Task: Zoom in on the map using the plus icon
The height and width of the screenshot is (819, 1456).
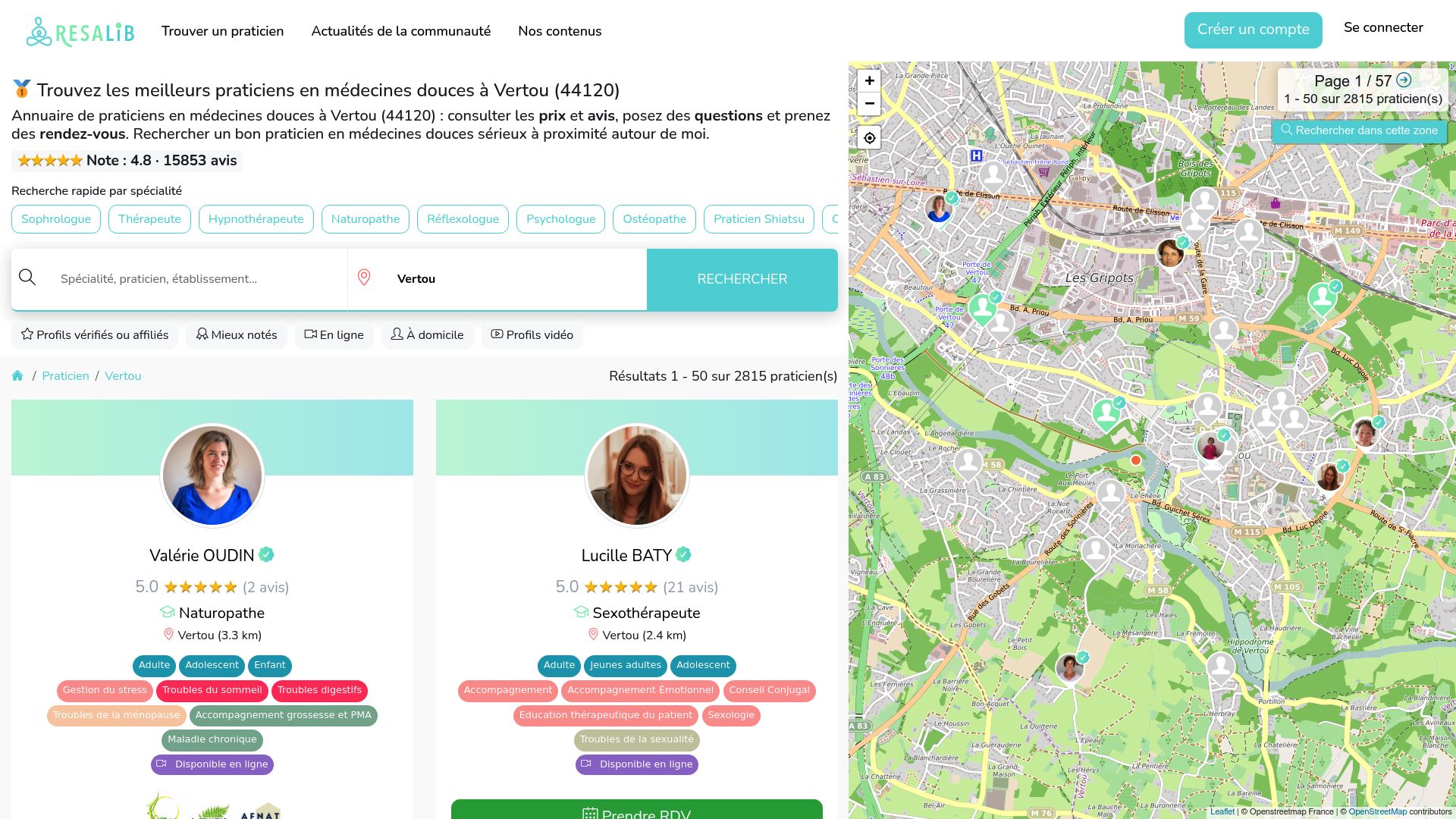Action: point(869,80)
